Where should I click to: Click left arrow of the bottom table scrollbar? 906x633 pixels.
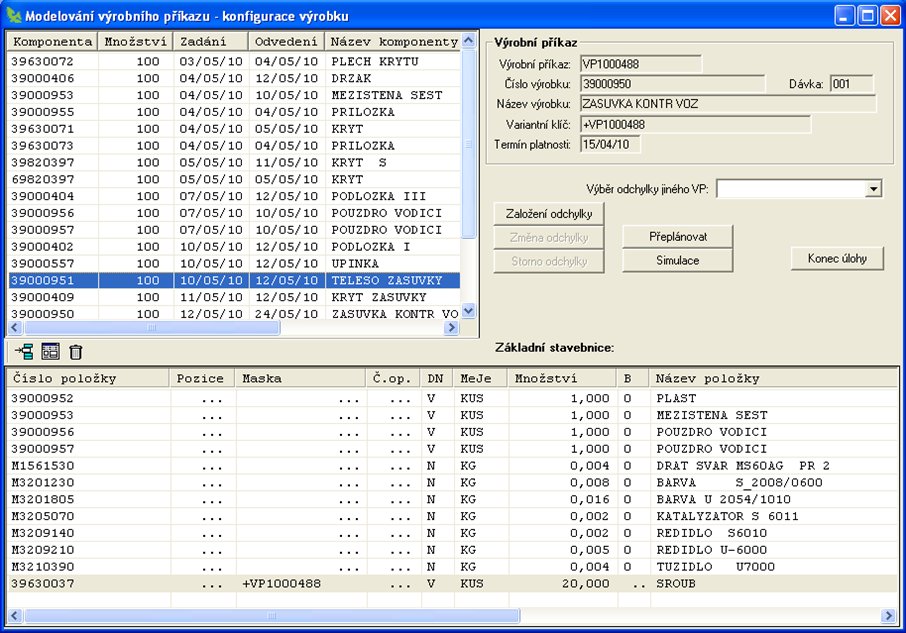15,616
